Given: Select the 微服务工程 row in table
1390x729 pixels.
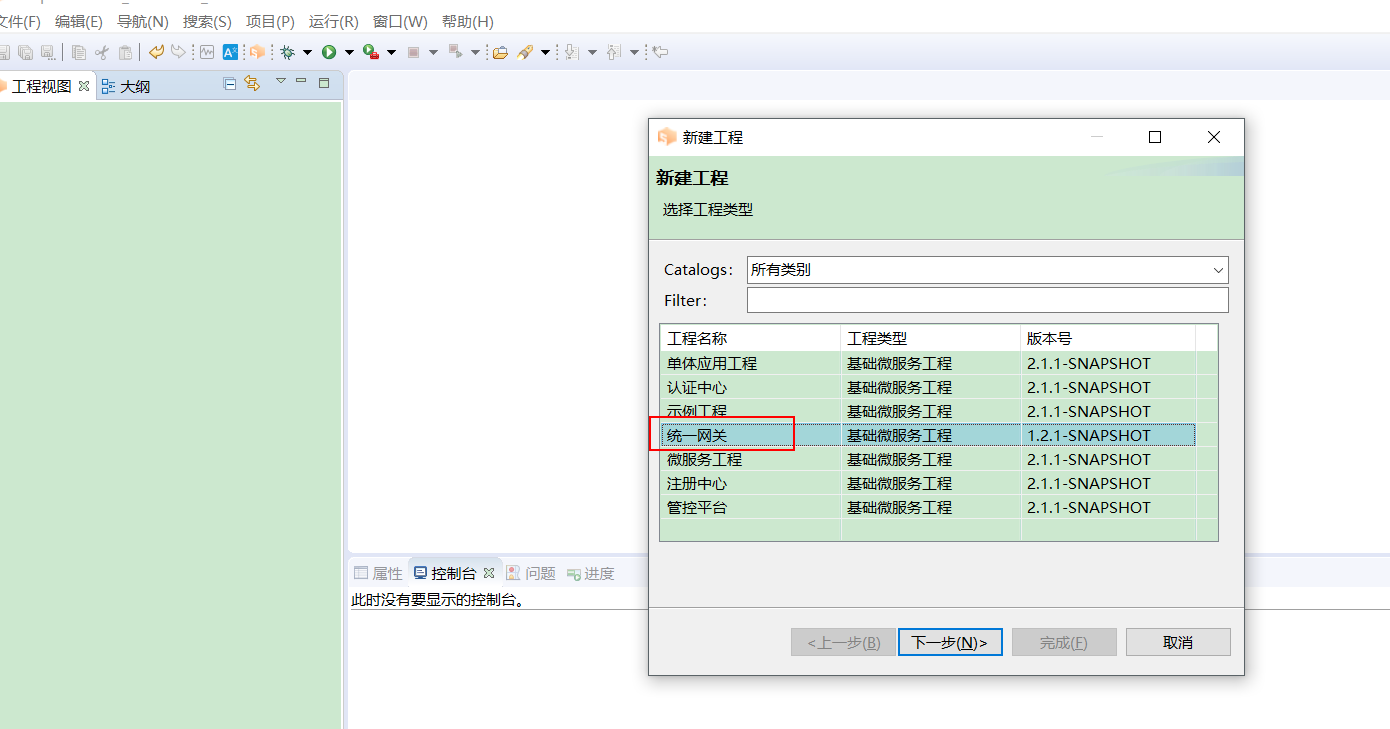Looking at the screenshot, I should 705,460.
